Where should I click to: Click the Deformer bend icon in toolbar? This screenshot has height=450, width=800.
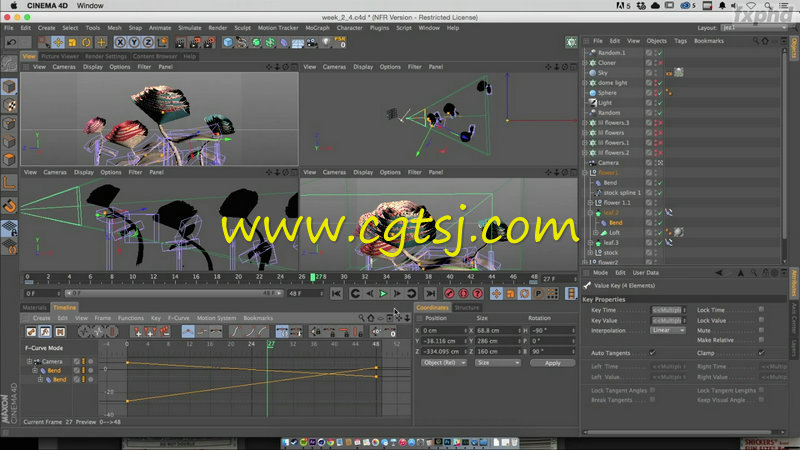[x=284, y=43]
